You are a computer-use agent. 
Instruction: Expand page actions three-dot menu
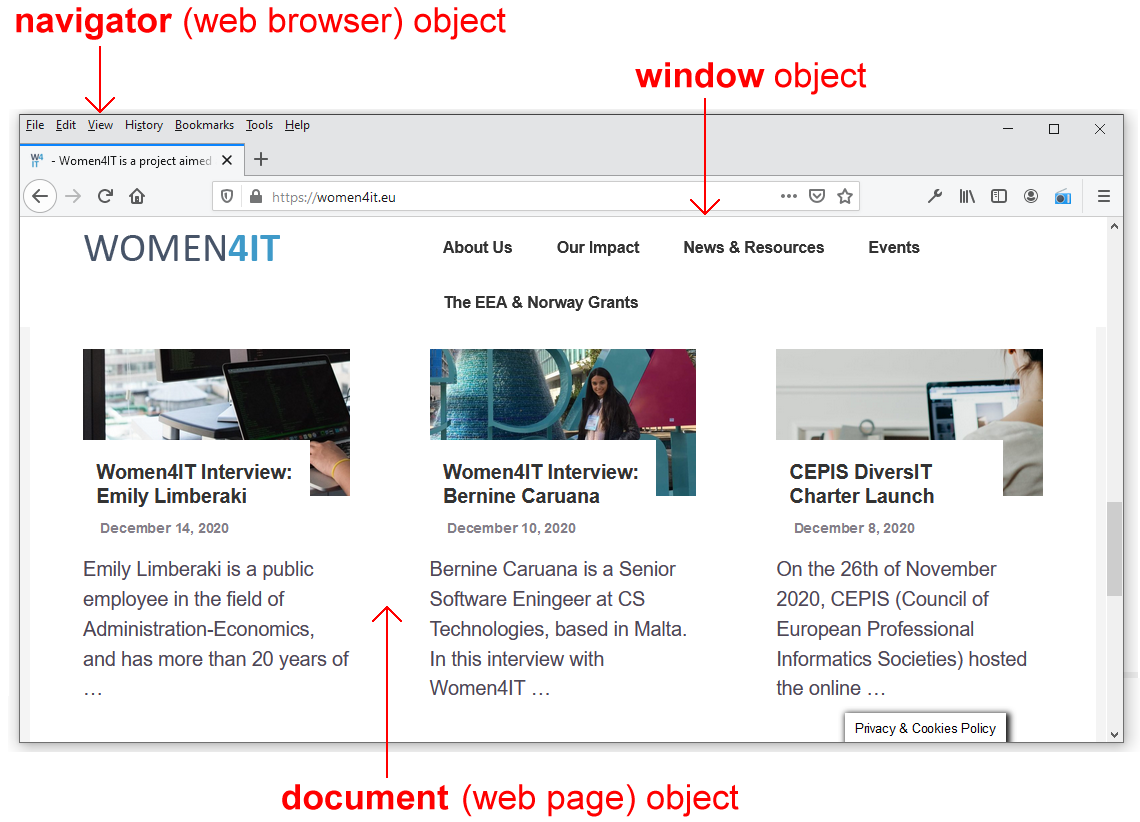789,197
